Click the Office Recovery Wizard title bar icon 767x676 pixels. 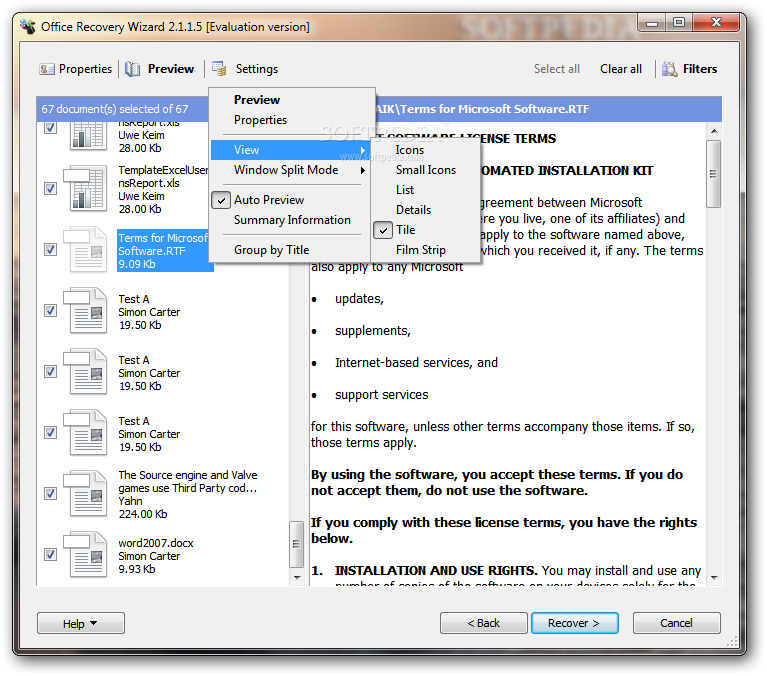click(28, 26)
